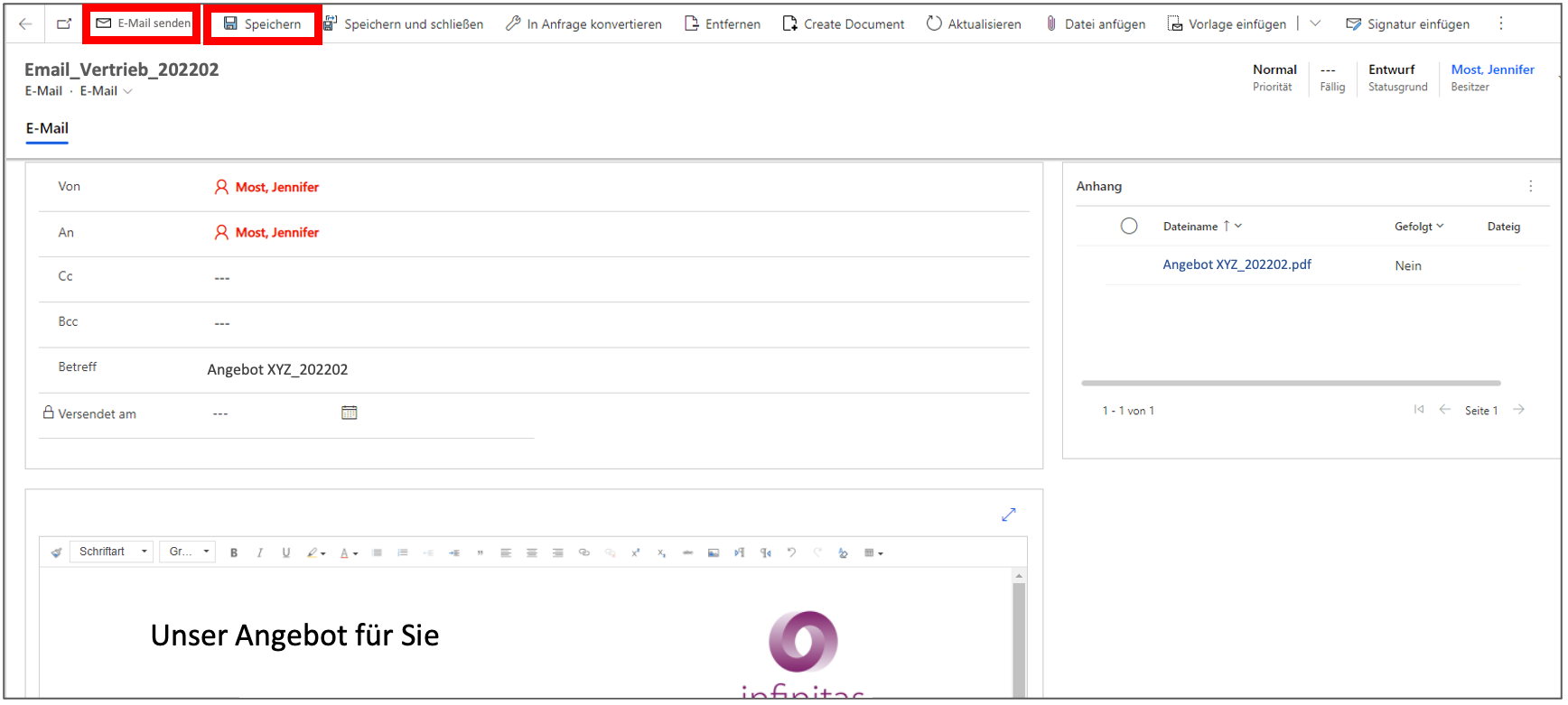Clear text formatting in editor
Image resolution: width=1568 pixels, height=705 pixels.
pyautogui.click(x=843, y=552)
